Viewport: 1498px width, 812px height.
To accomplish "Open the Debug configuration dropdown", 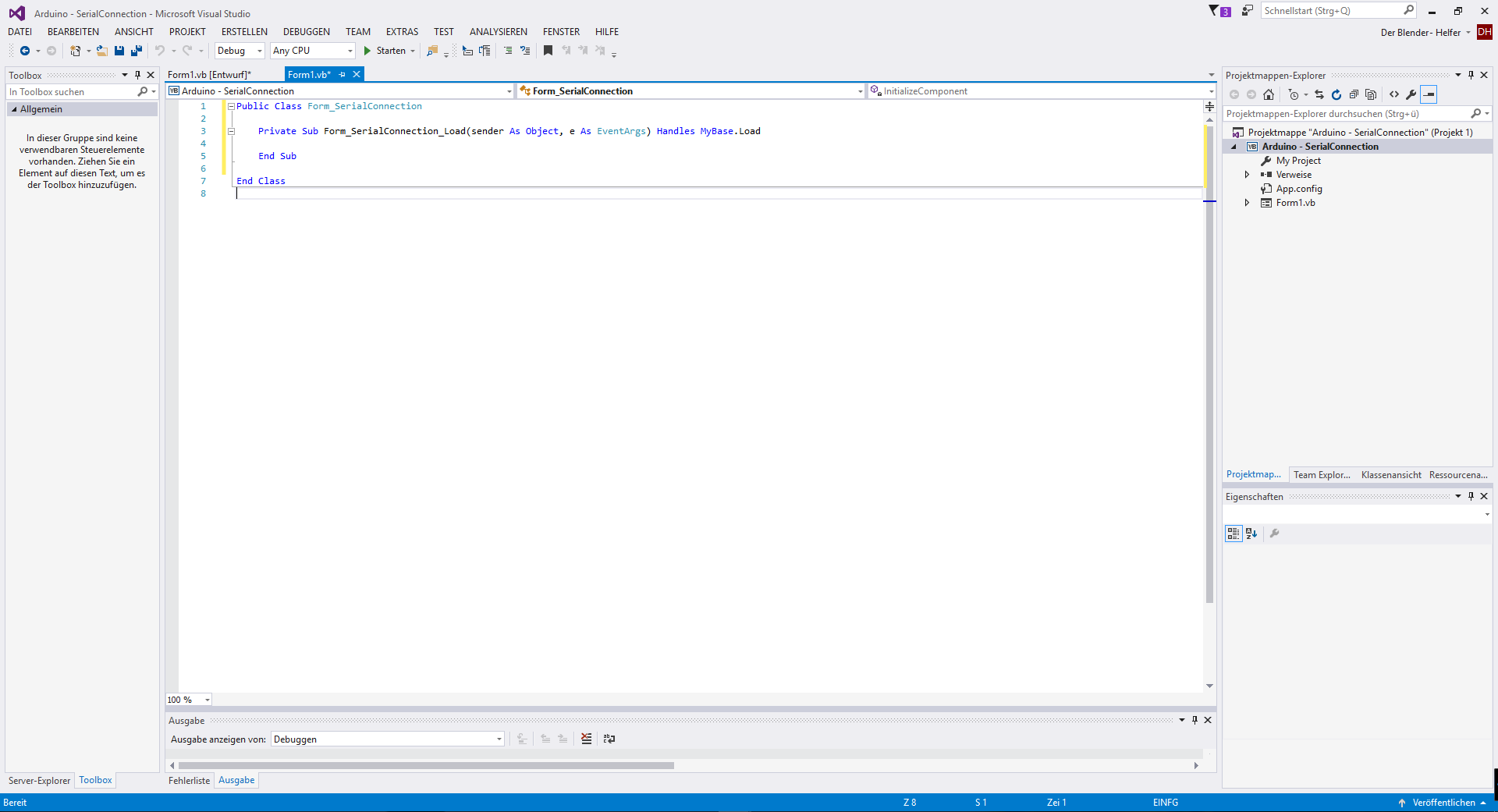I will [260, 51].
